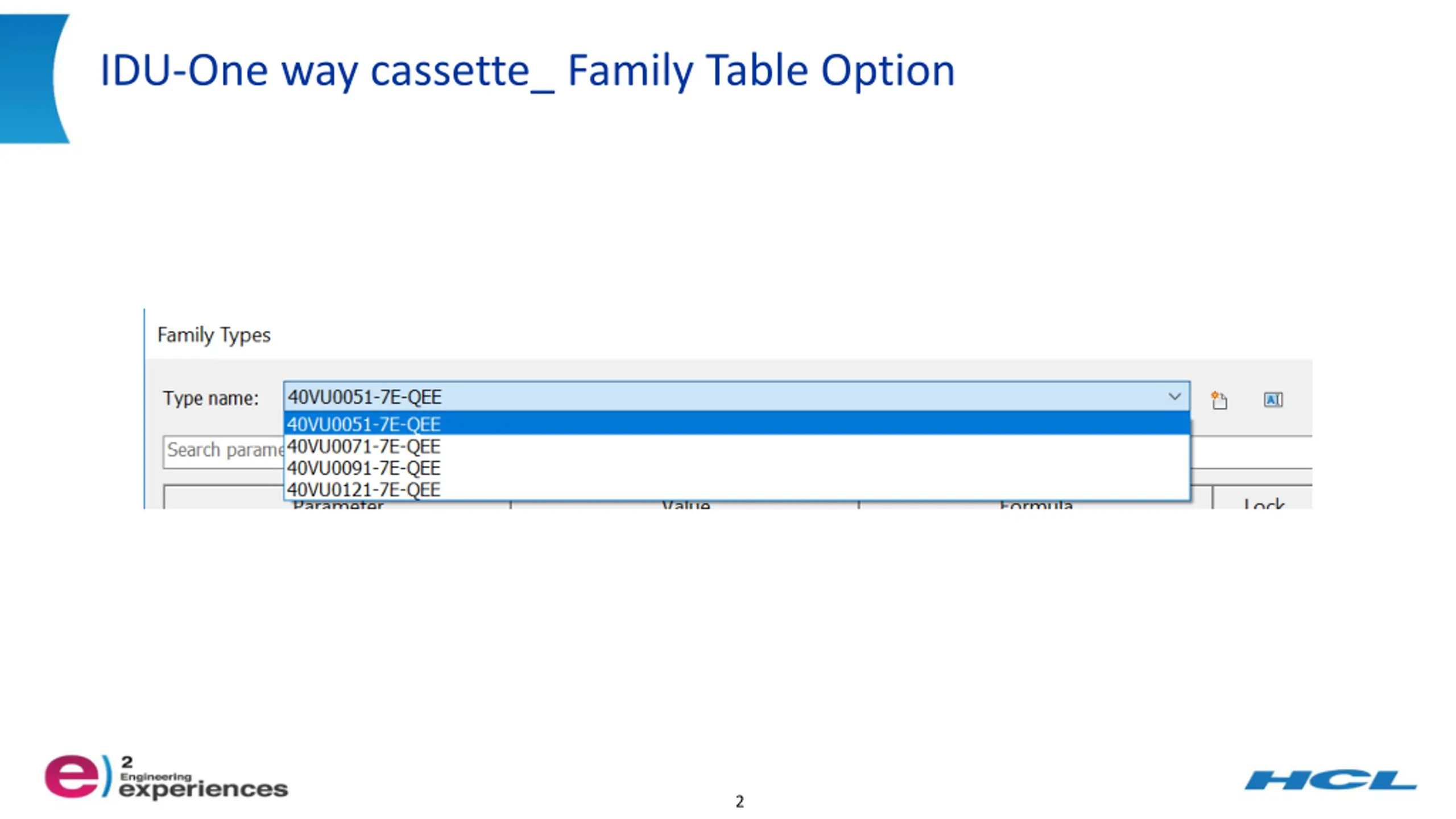Click the Value column header

[x=685, y=504]
